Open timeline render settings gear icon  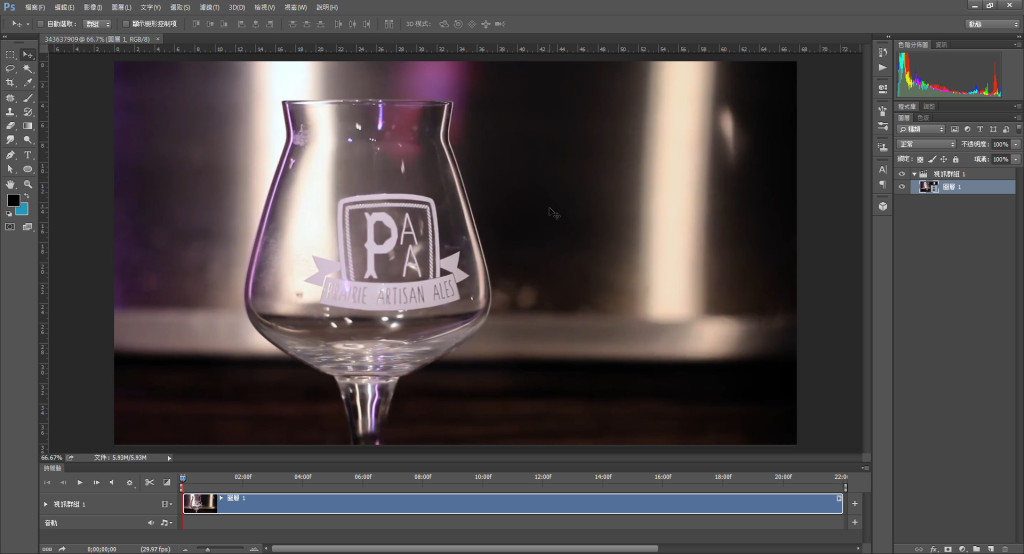point(129,483)
